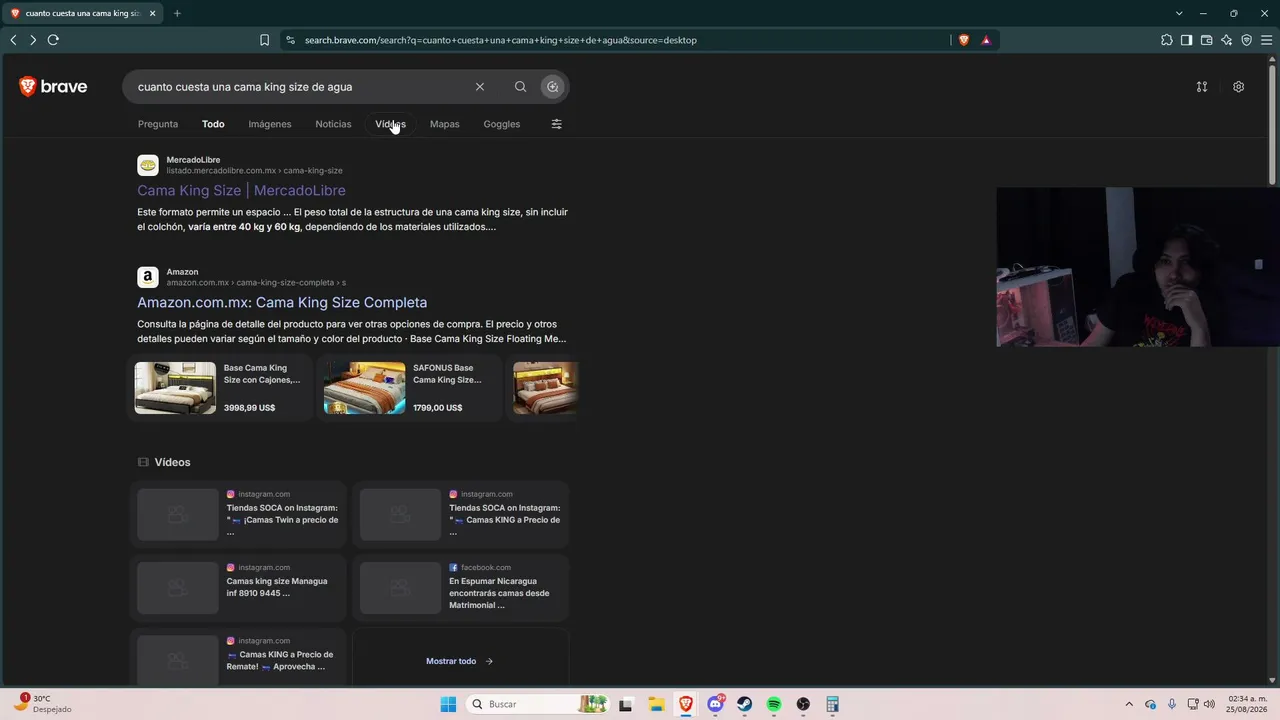Expand the system tray hidden icons chevron
This screenshot has width=1280, height=720.
(1129, 704)
